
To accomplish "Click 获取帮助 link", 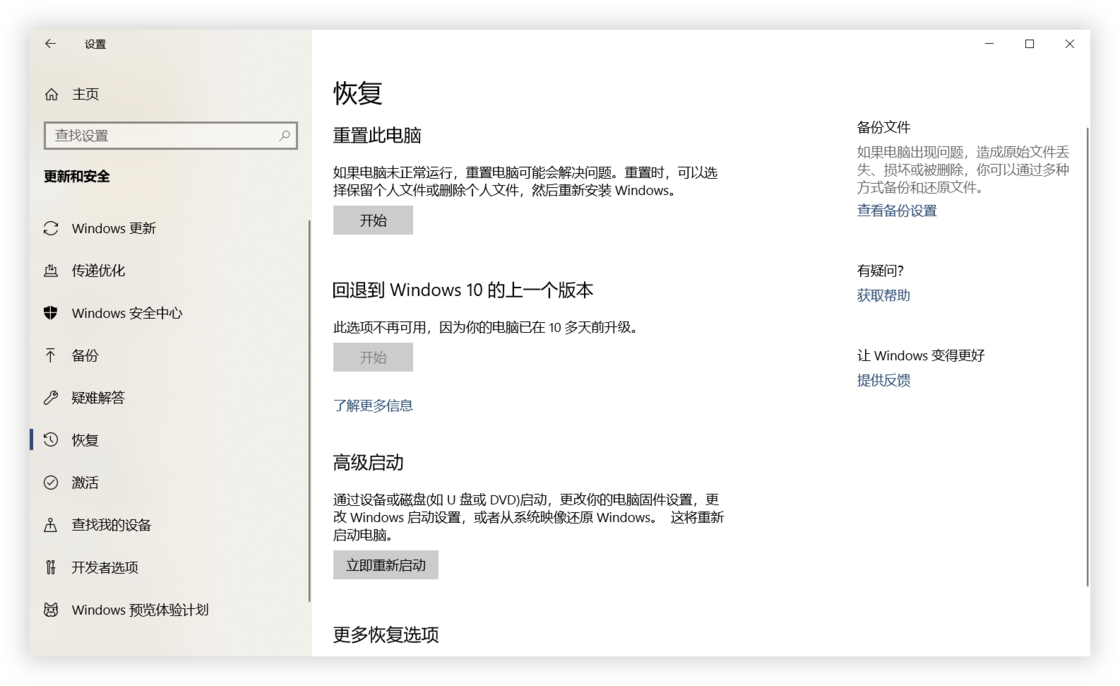I will tap(884, 295).
